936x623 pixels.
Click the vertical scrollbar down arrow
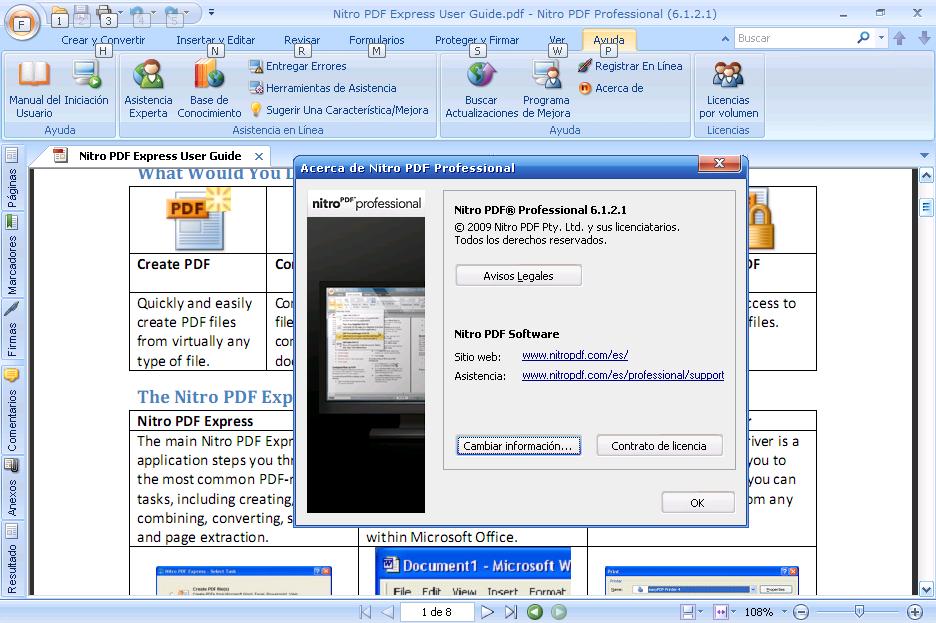[926, 589]
